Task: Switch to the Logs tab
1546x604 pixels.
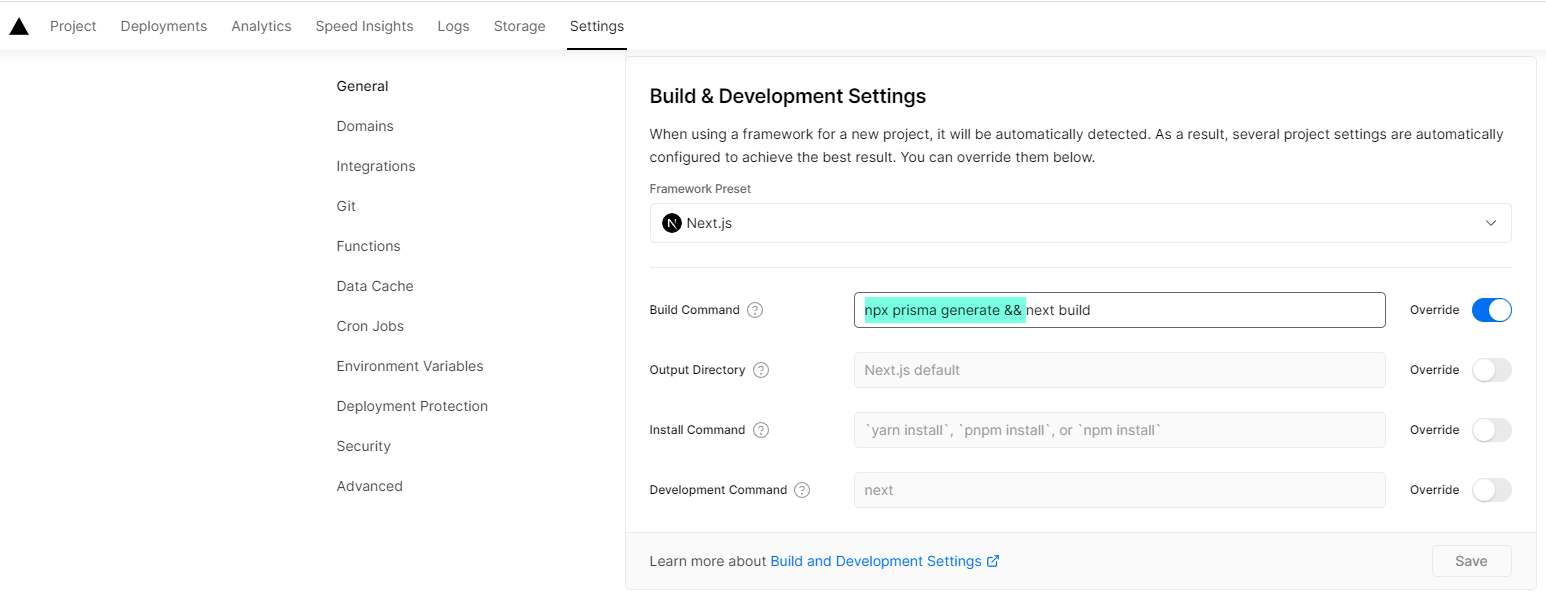Action: tap(453, 26)
